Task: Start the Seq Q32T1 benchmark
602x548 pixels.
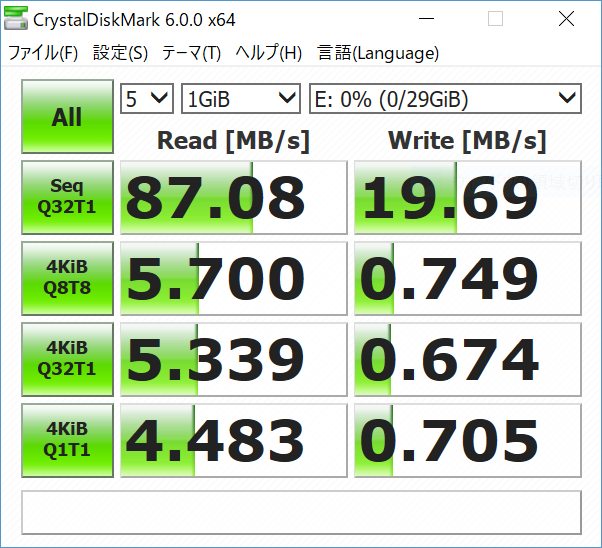Action: pos(67,197)
